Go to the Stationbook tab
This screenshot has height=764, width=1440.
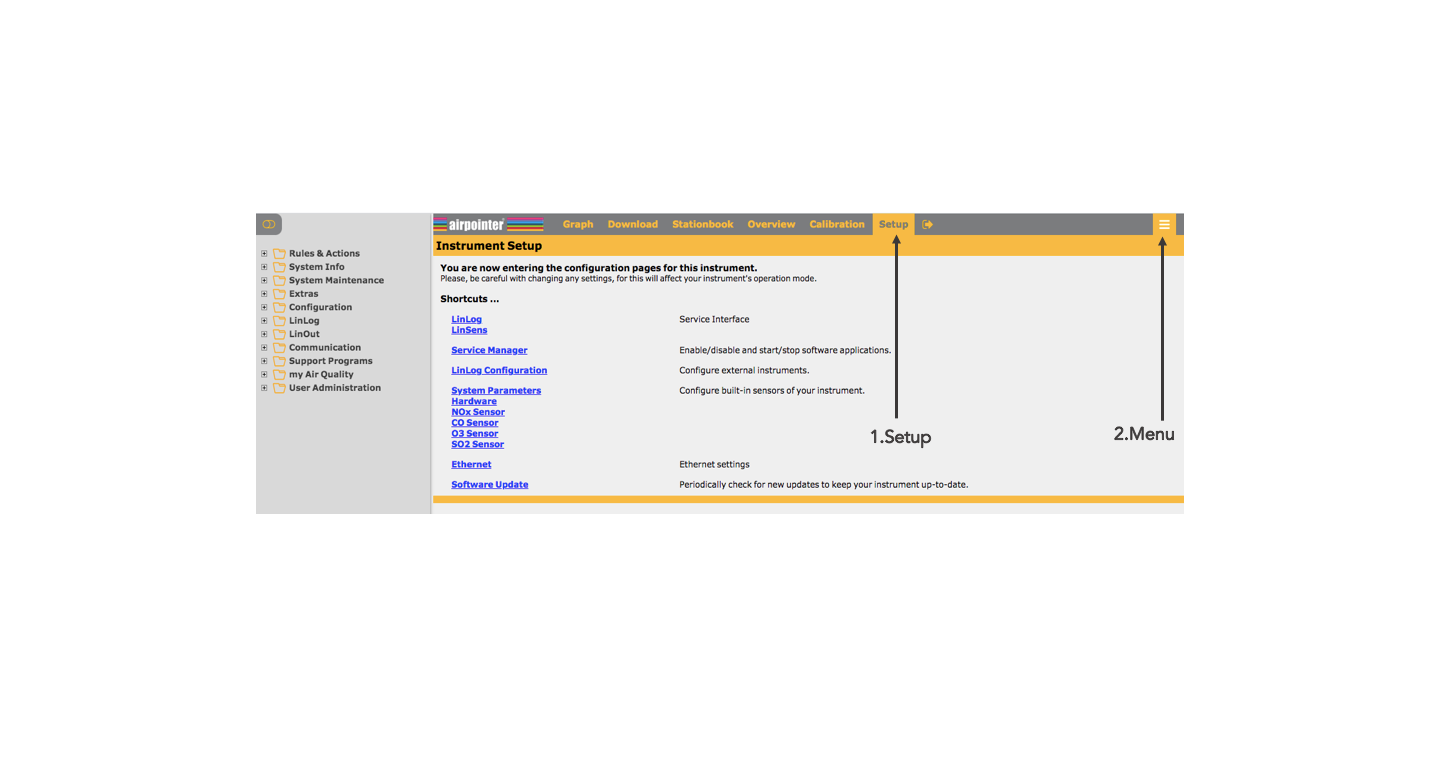point(702,225)
